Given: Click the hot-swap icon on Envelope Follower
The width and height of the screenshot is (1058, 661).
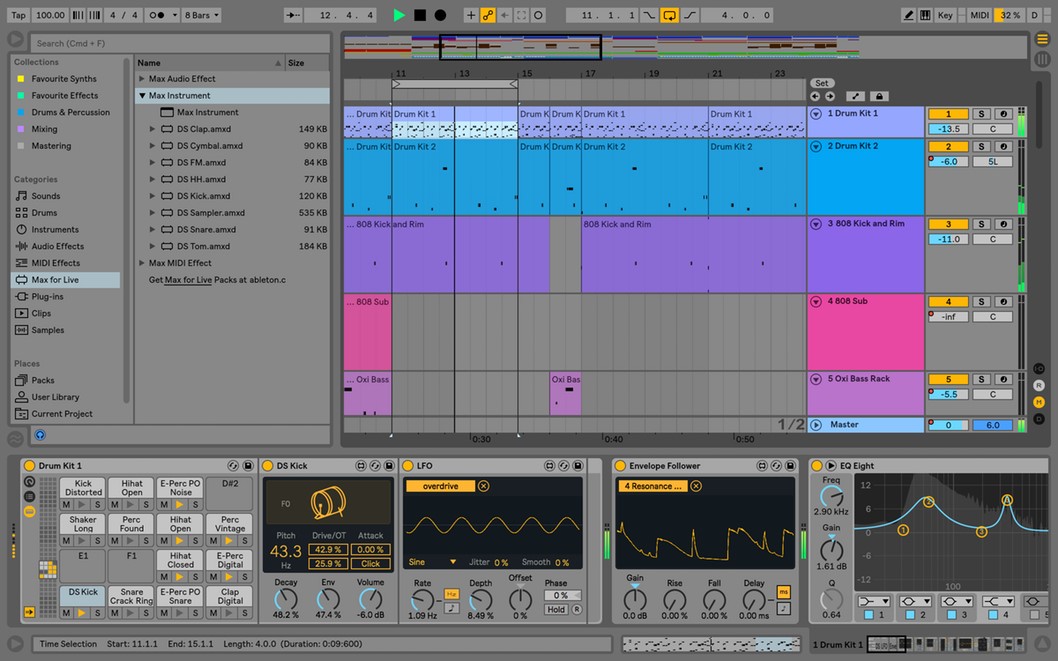Looking at the screenshot, I should click(776, 465).
